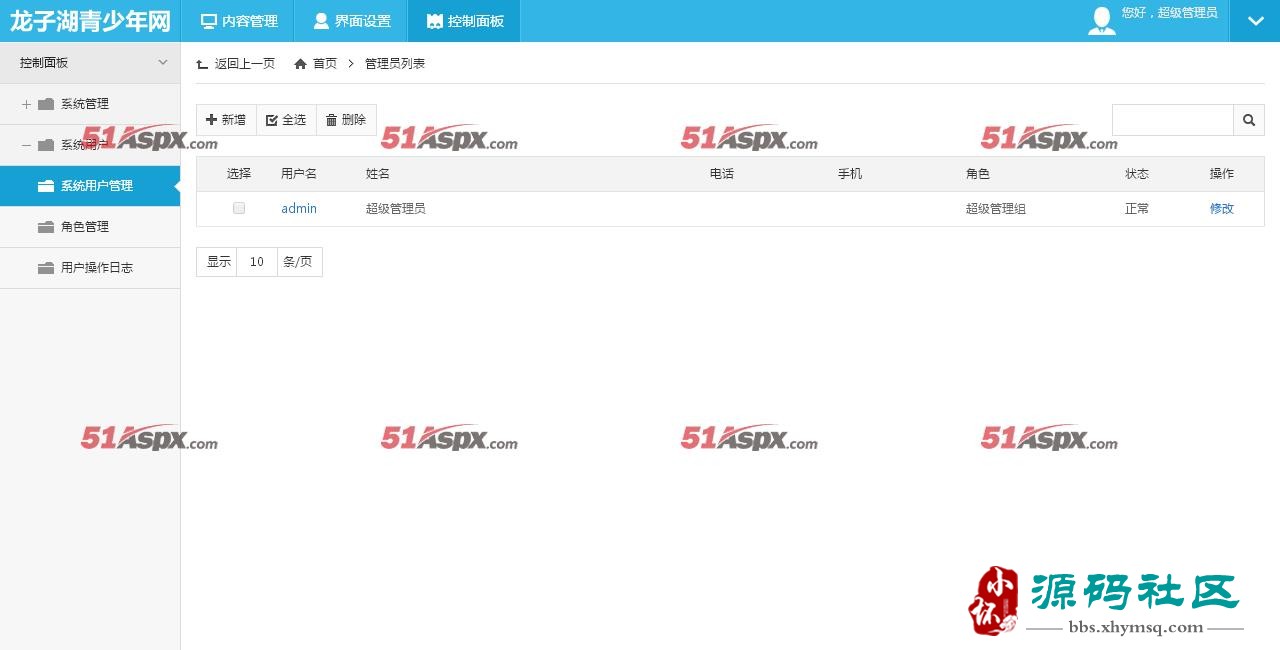
Task: Open 用户操作日志 in the sidebar
Action: tap(90, 268)
